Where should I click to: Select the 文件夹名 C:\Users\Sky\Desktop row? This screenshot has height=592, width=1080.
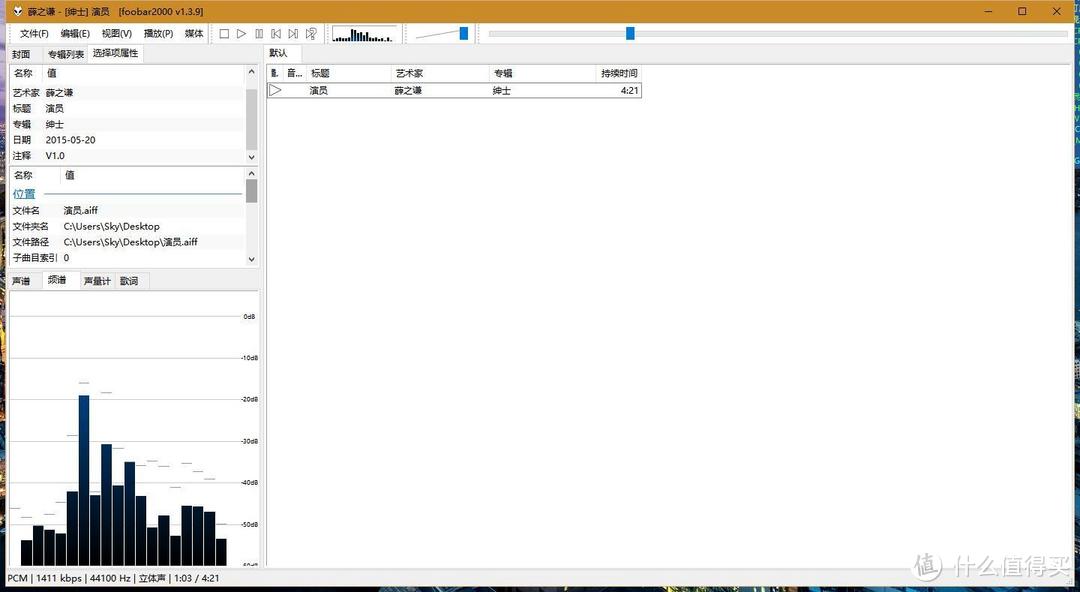127,226
